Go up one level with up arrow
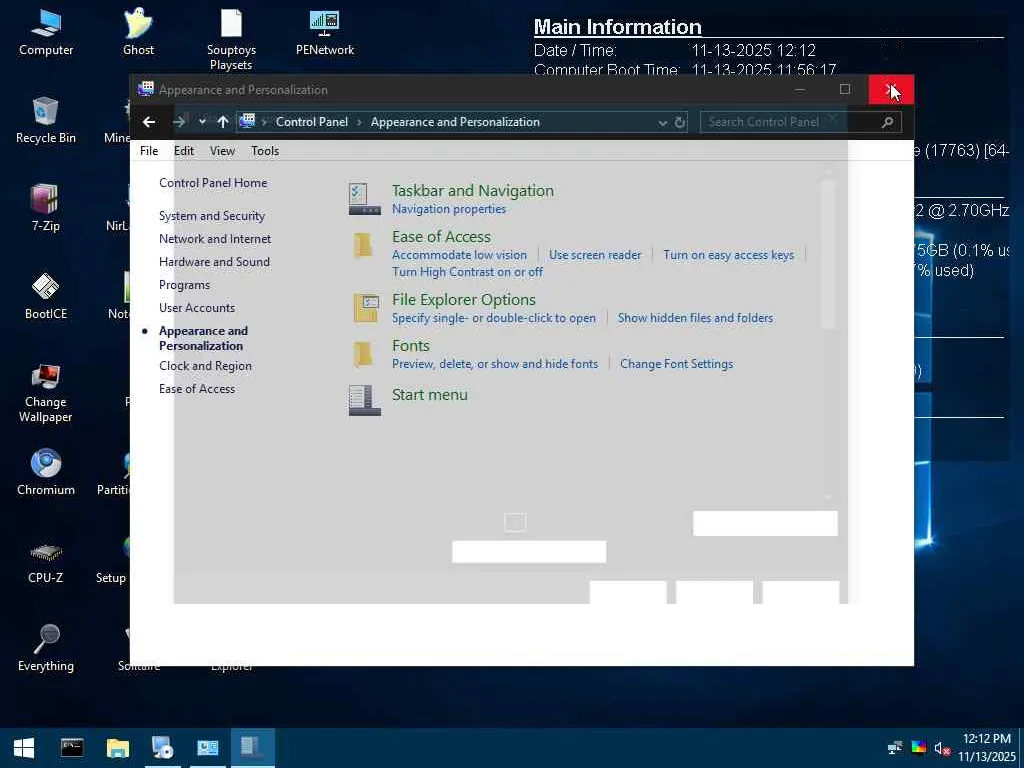 (x=223, y=122)
